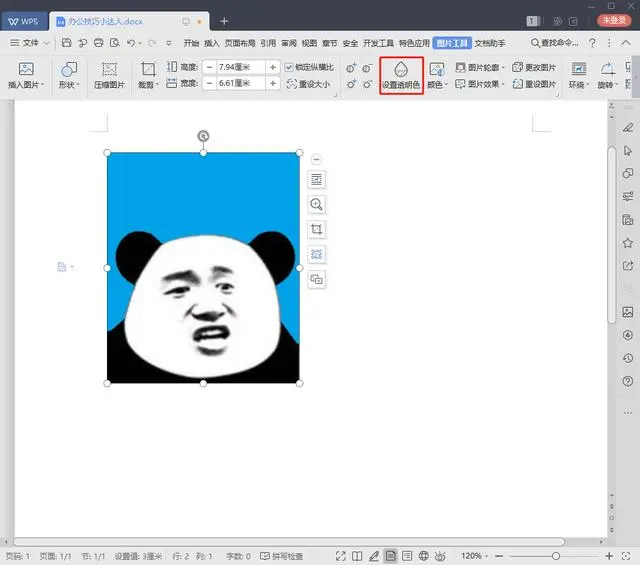The height and width of the screenshot is (565, 640).
Task: Open the pen tool in right sidebar
Action: coord(628,127)
